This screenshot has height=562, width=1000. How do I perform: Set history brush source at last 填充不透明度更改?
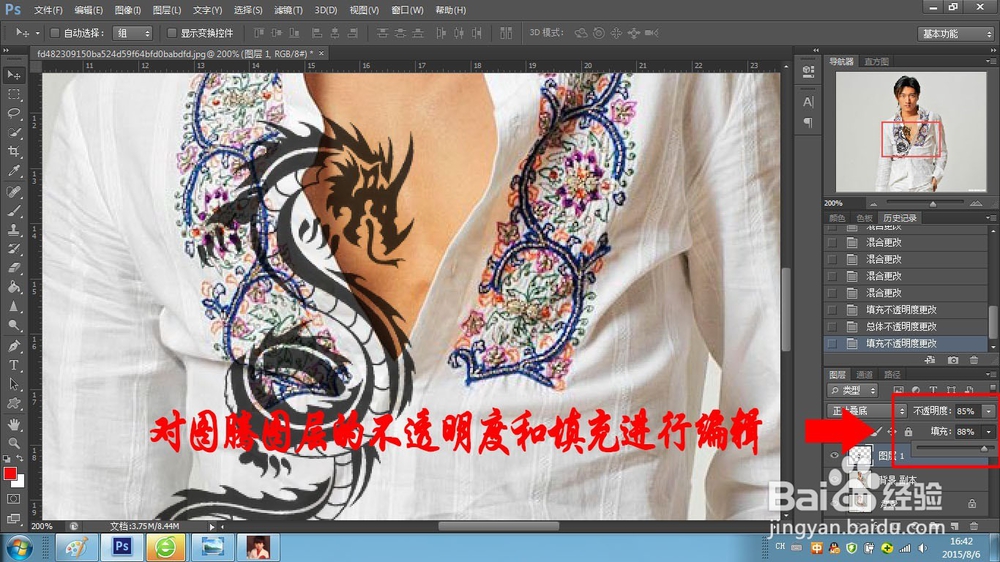tap(832, 343)
